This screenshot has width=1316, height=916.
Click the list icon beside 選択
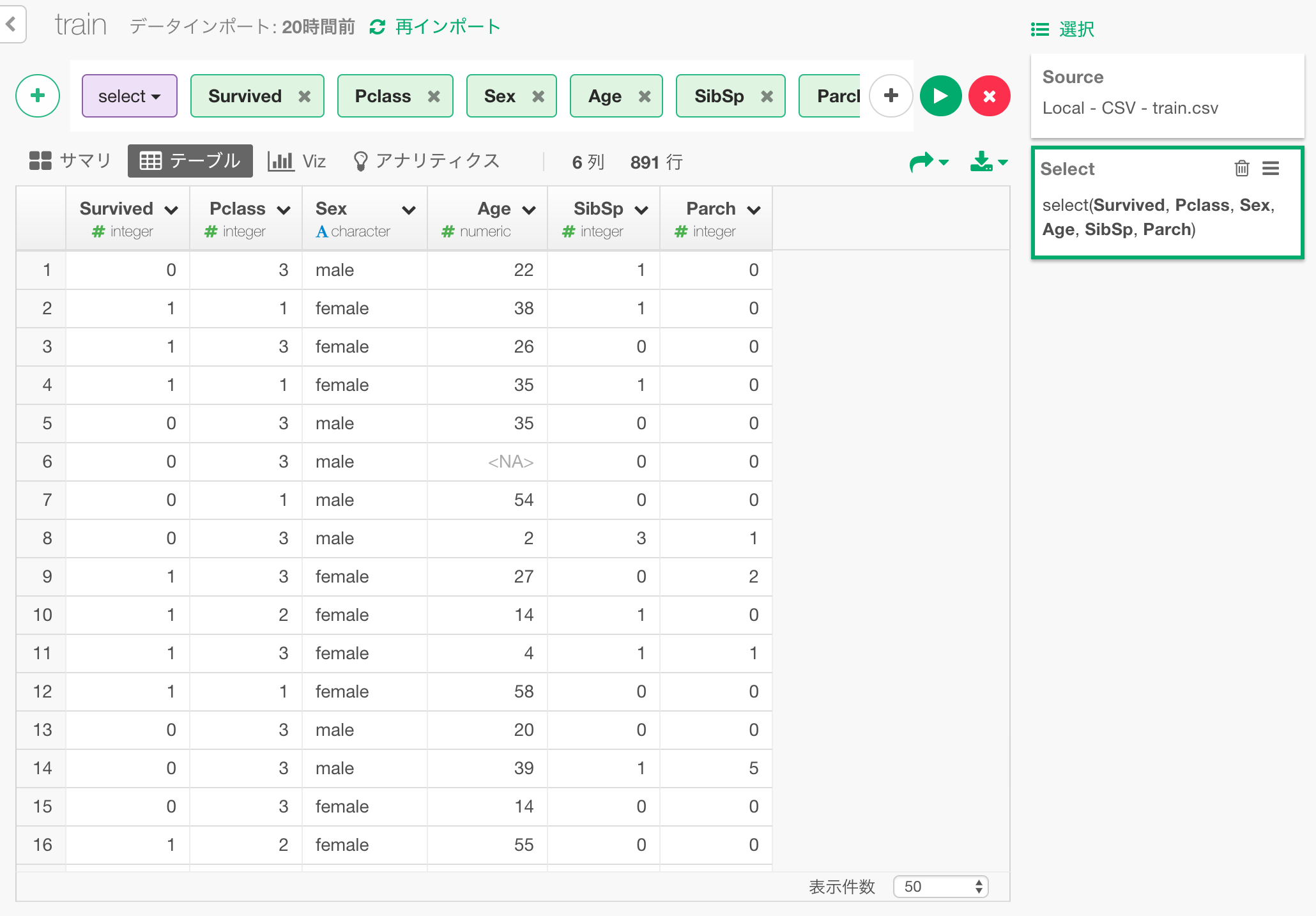pyautogui.click(x=1039, y=29)
